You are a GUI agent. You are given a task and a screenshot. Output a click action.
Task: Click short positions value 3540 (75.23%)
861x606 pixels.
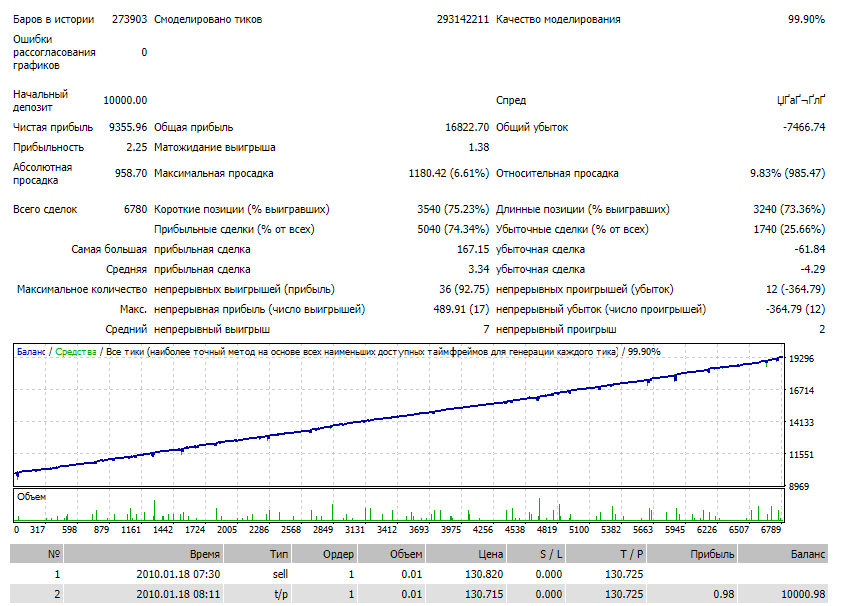(x=453, y=209)
